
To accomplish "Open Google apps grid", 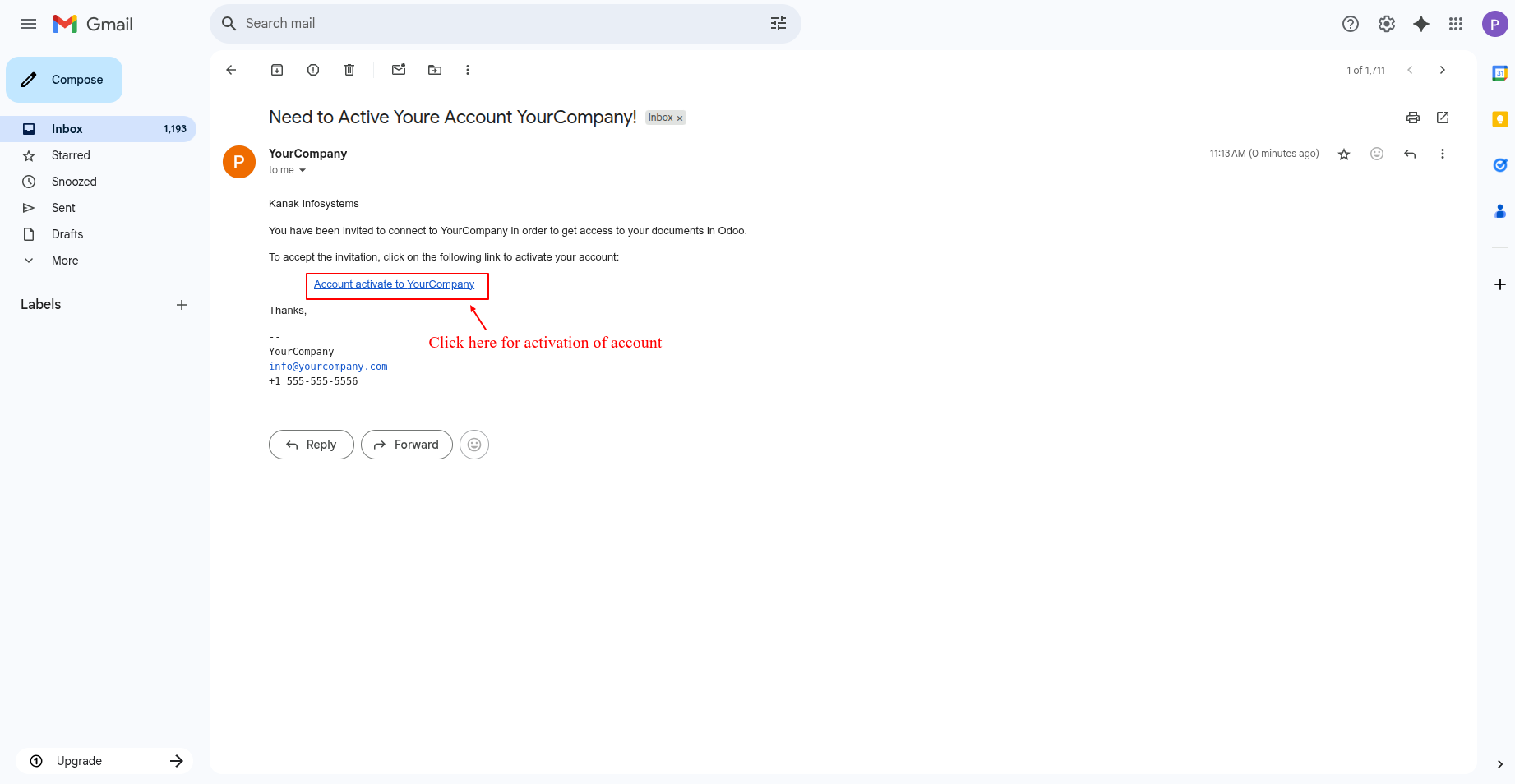I will tap(1456, 24).
